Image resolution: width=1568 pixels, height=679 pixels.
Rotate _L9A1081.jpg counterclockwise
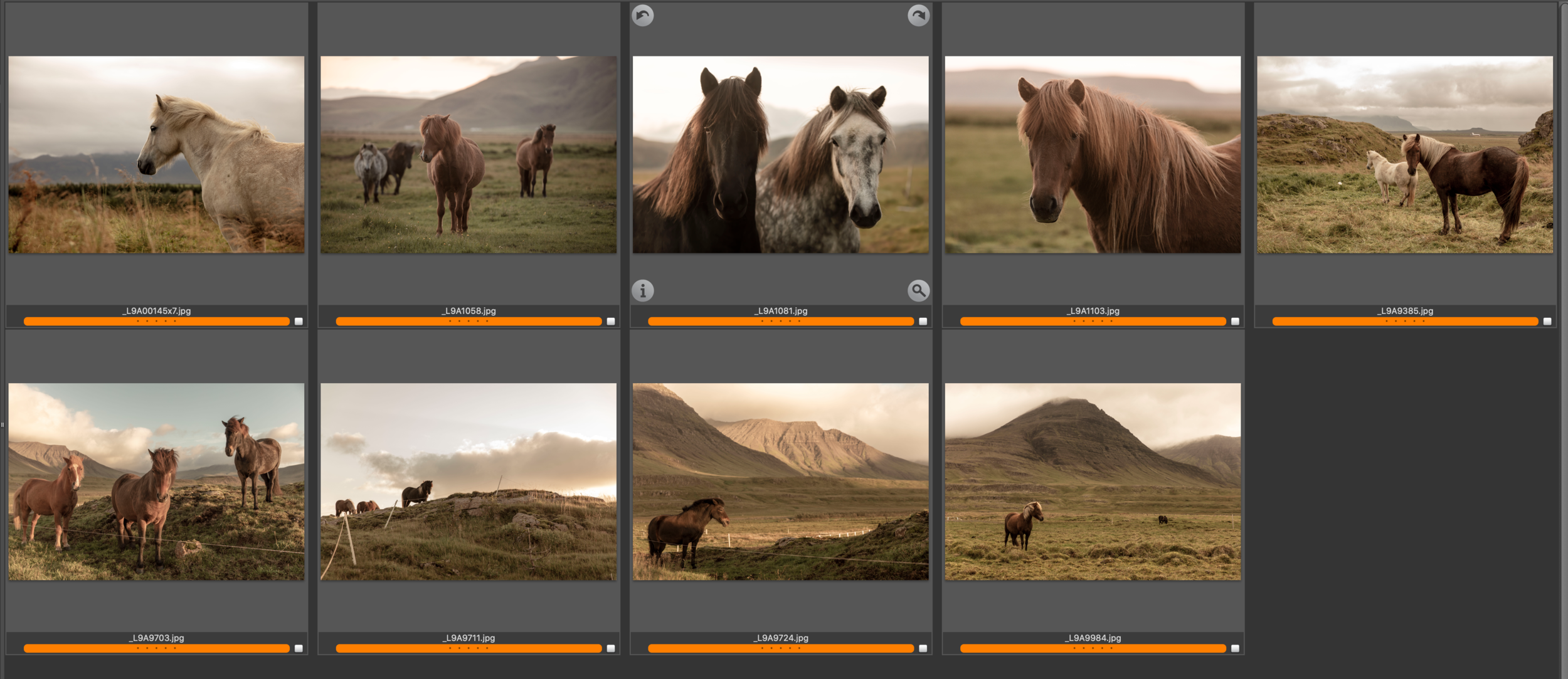click(x=642, y=15)
